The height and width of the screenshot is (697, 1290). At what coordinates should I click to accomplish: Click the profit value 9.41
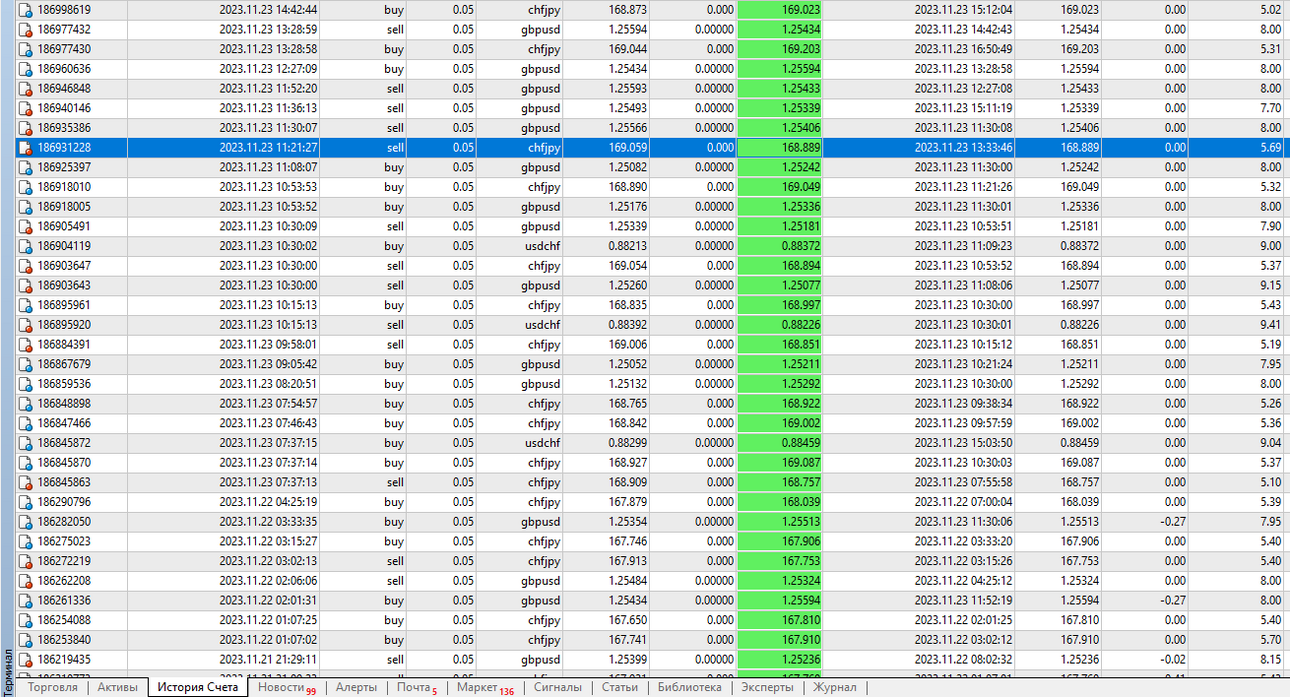pos(1270,324)
